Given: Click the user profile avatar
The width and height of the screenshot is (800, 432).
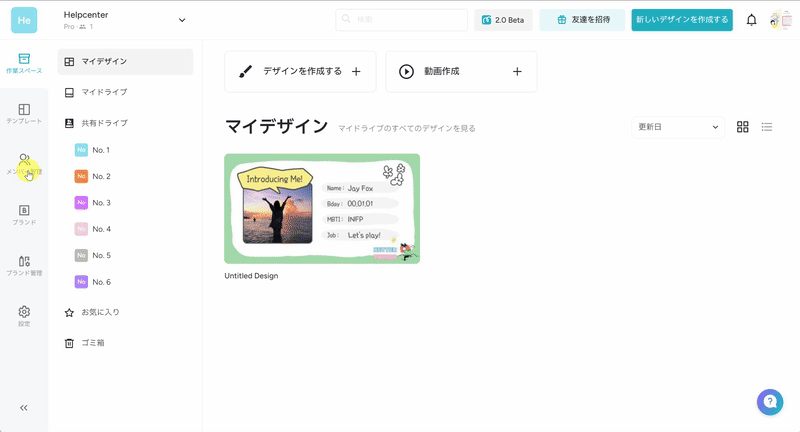Looking at the screenshot, I should (x=780, y=20).
